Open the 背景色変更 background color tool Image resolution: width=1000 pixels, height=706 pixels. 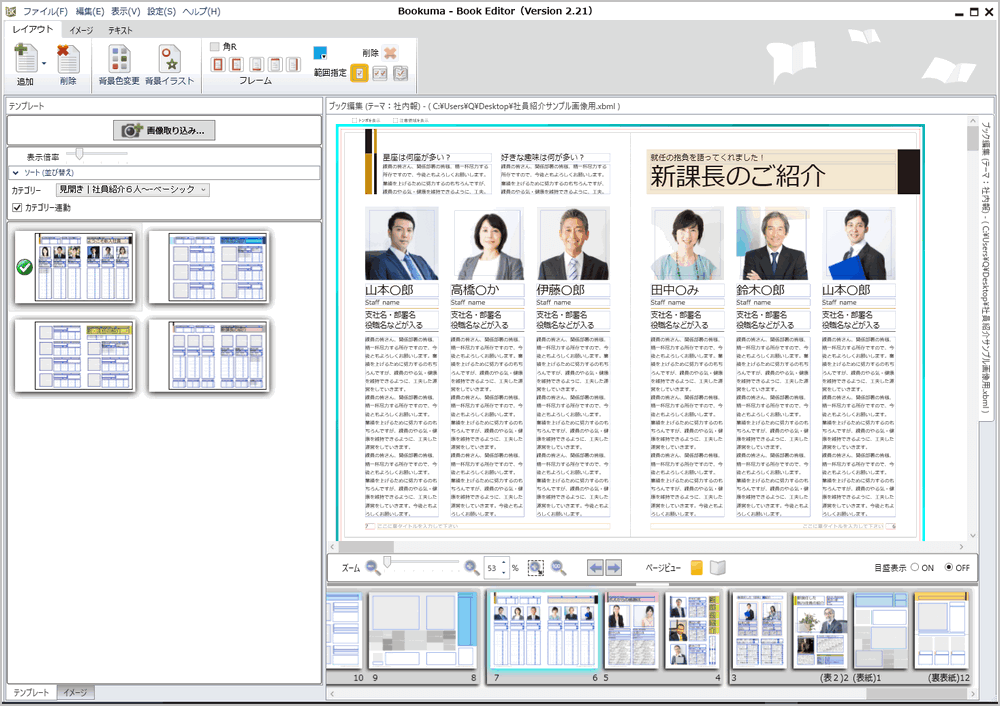point(119,59)
